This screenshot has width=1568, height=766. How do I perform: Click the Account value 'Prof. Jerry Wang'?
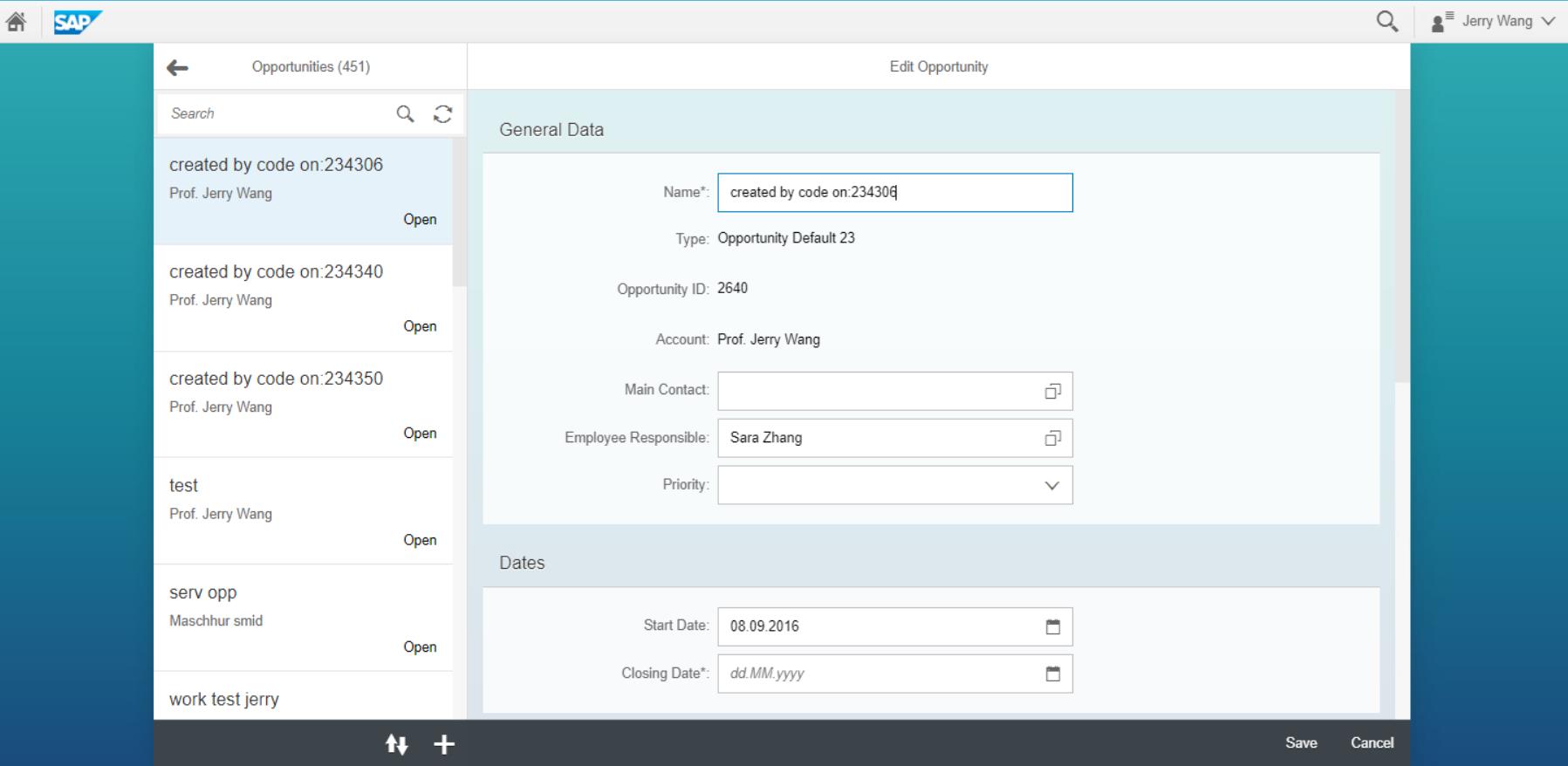click(x=769, y=339)
